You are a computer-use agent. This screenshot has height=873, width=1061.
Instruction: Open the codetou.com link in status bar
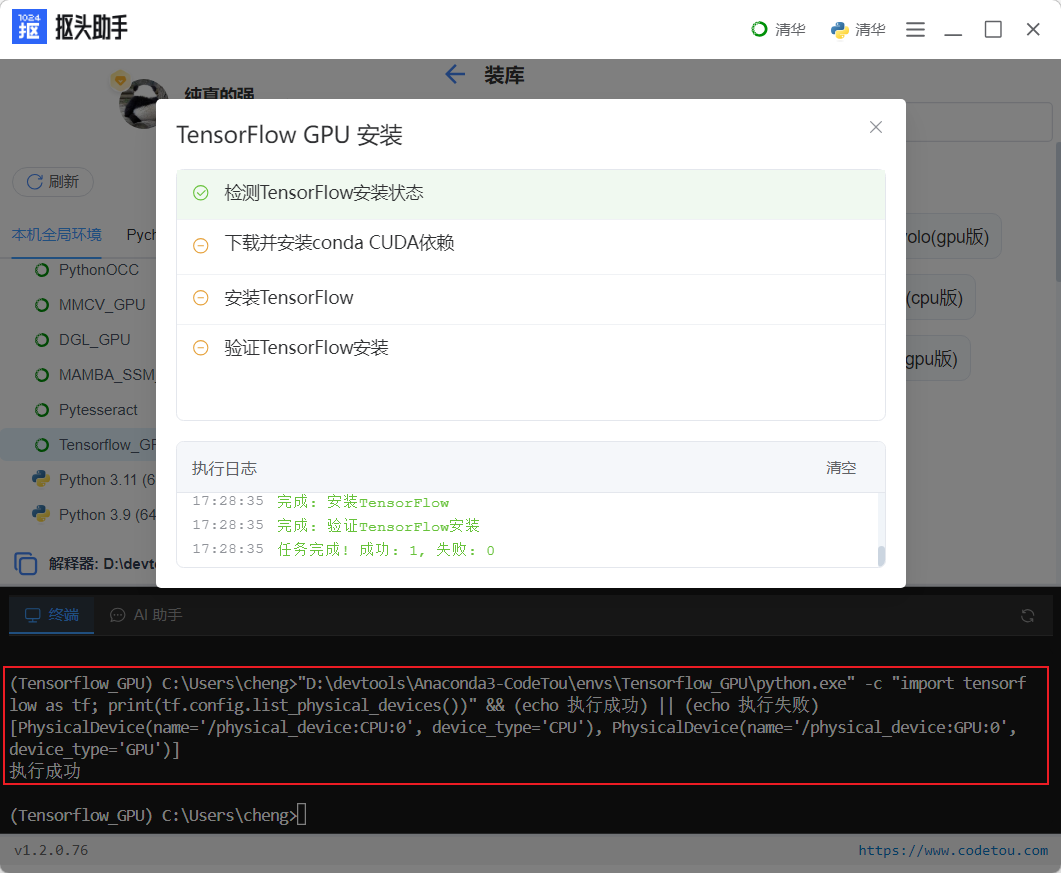point(952,849)
